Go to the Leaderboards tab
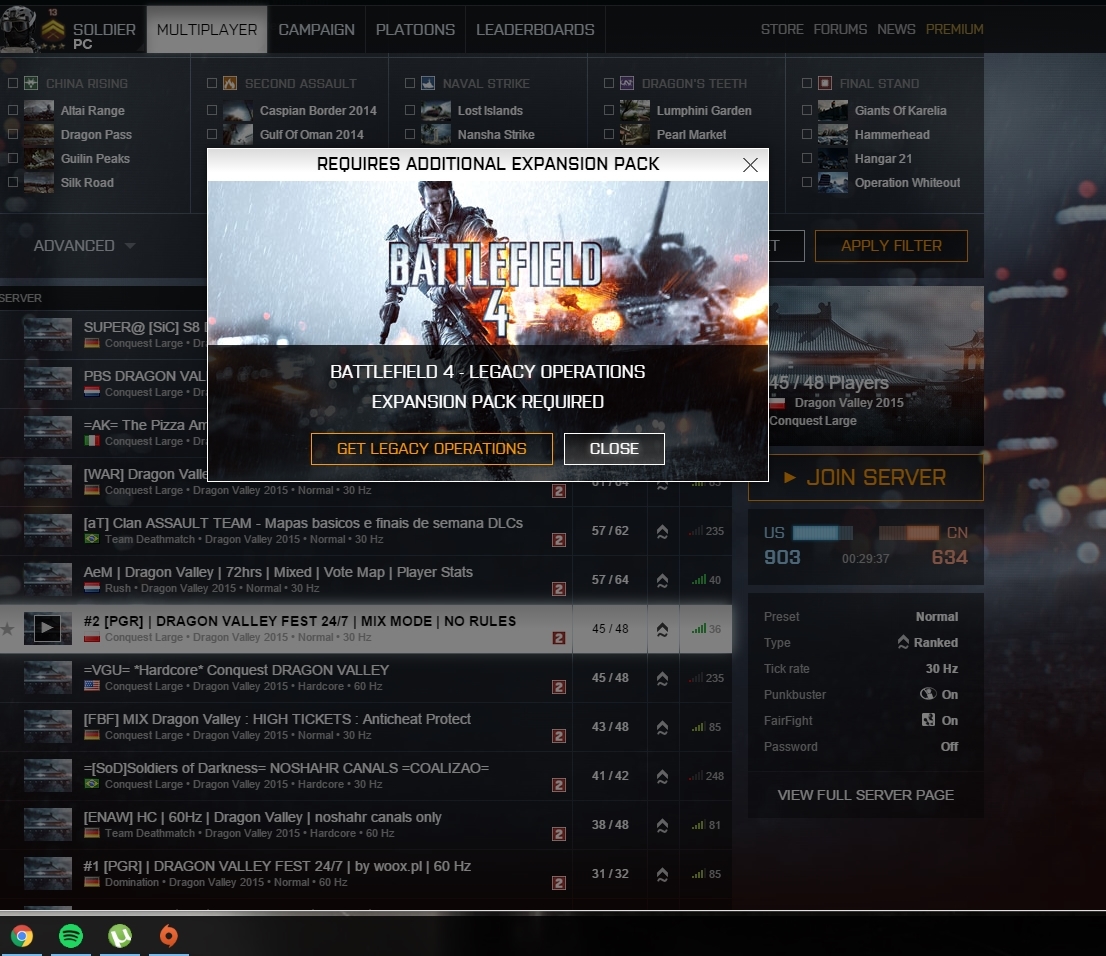This screenshot has height=956, width=1106. coord(535,30)
